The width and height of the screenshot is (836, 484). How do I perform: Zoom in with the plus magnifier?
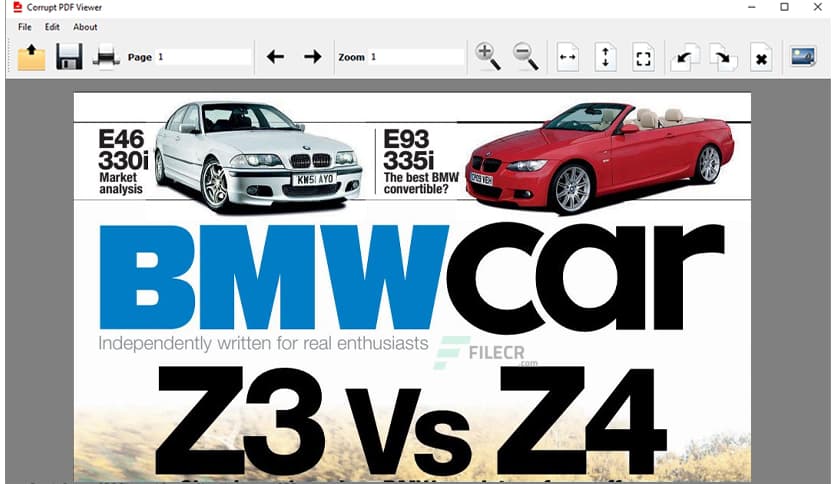pos(488,57)
